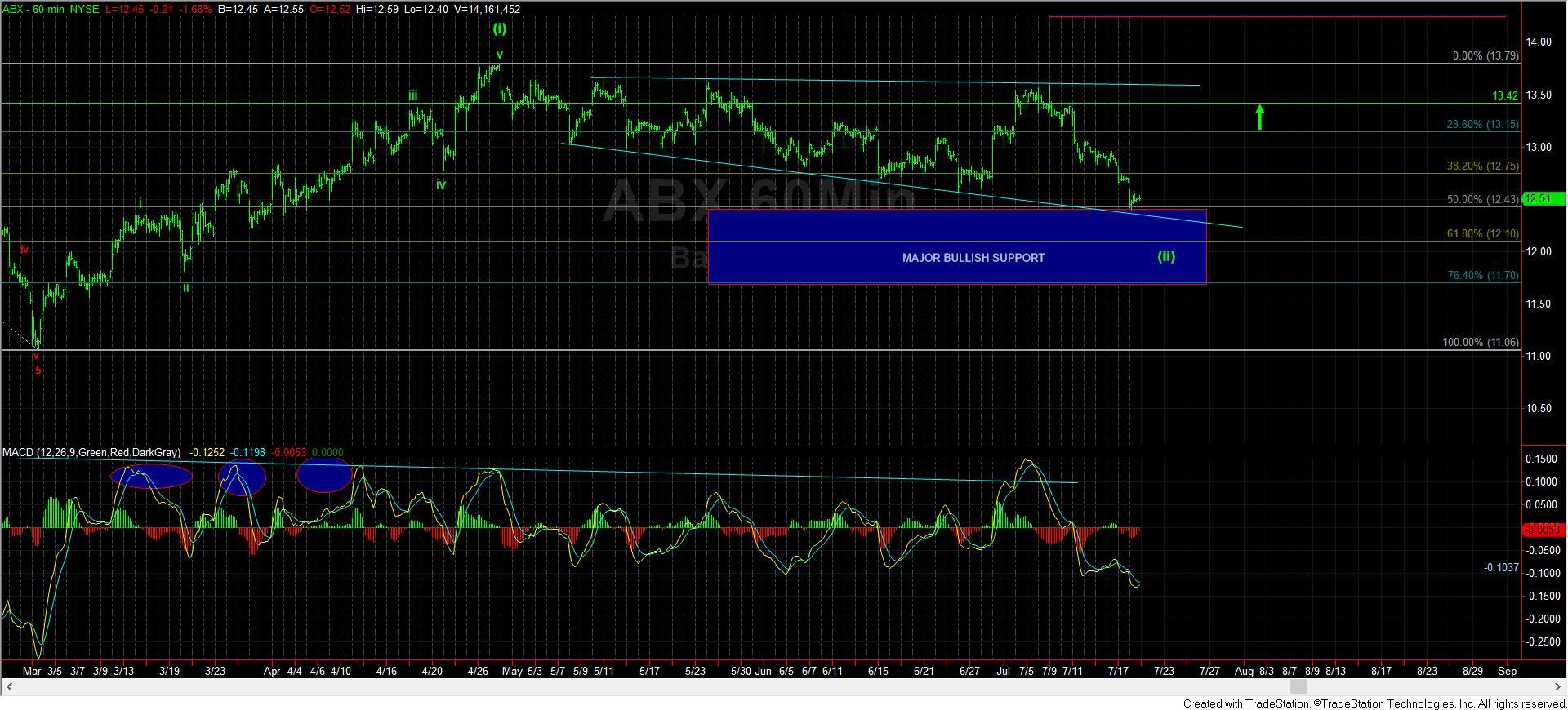Screen dimensions: 1568x710
Task: Click the horizontal scrollbar thumb below the dates
Action: pos(1297,687)
